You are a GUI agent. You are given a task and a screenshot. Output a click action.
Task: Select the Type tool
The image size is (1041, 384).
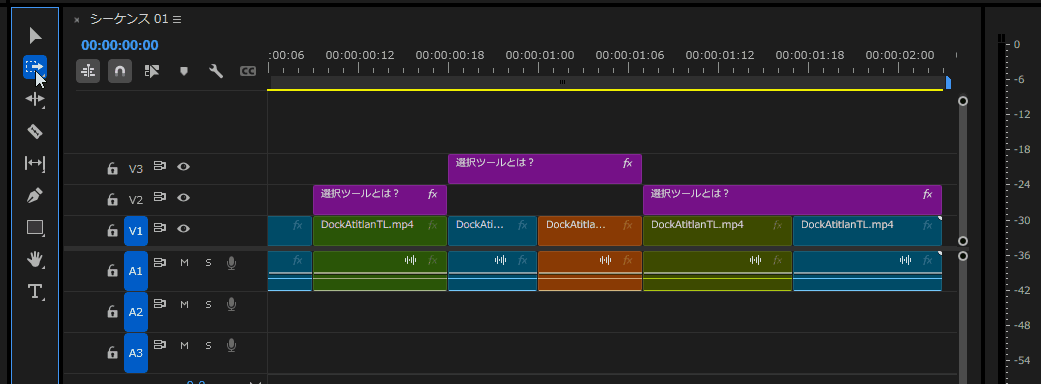[x=35, y=292]
